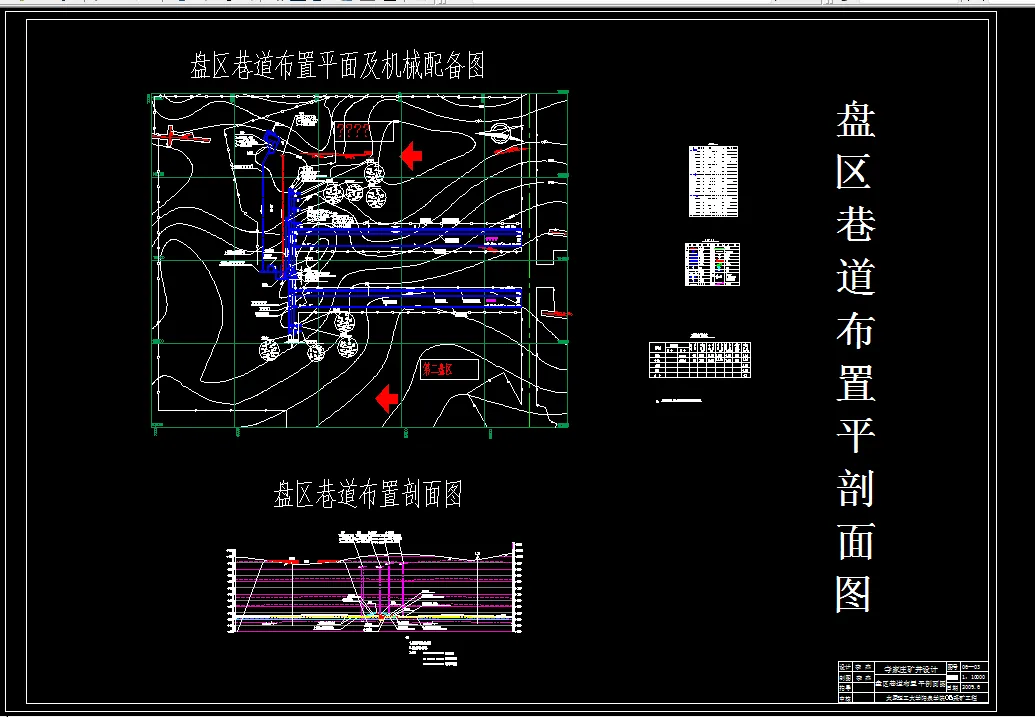The image size is (1035, 717).
Task: Click the wide parameter table below the legend
Action: pos(700,360)
